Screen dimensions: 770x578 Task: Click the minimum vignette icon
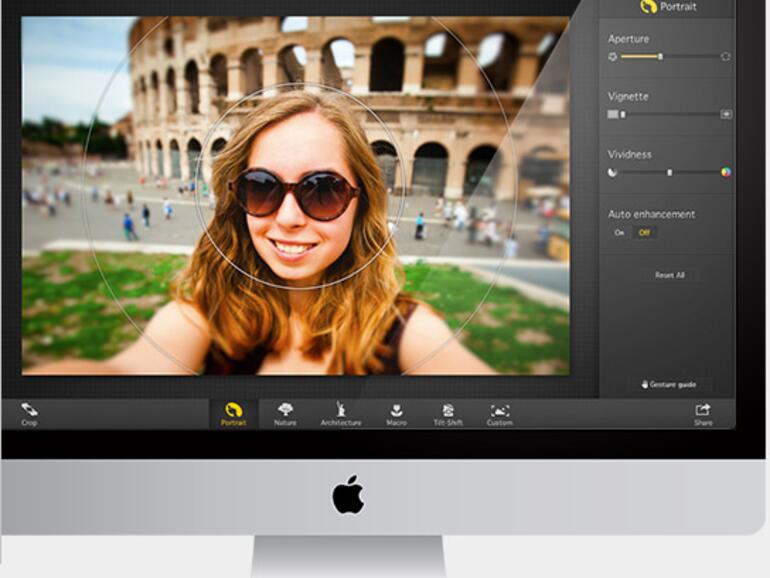[x=613, y=114]
